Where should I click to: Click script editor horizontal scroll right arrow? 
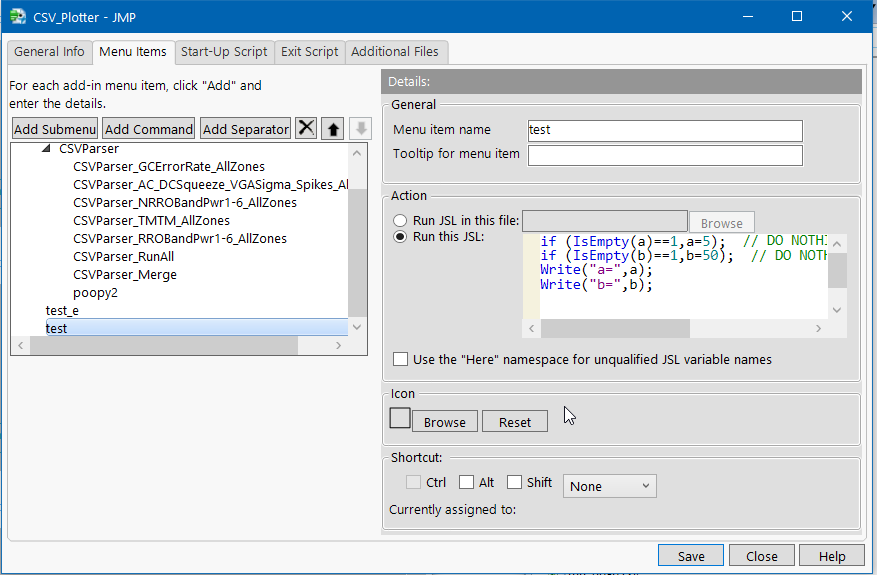(818, 328)
